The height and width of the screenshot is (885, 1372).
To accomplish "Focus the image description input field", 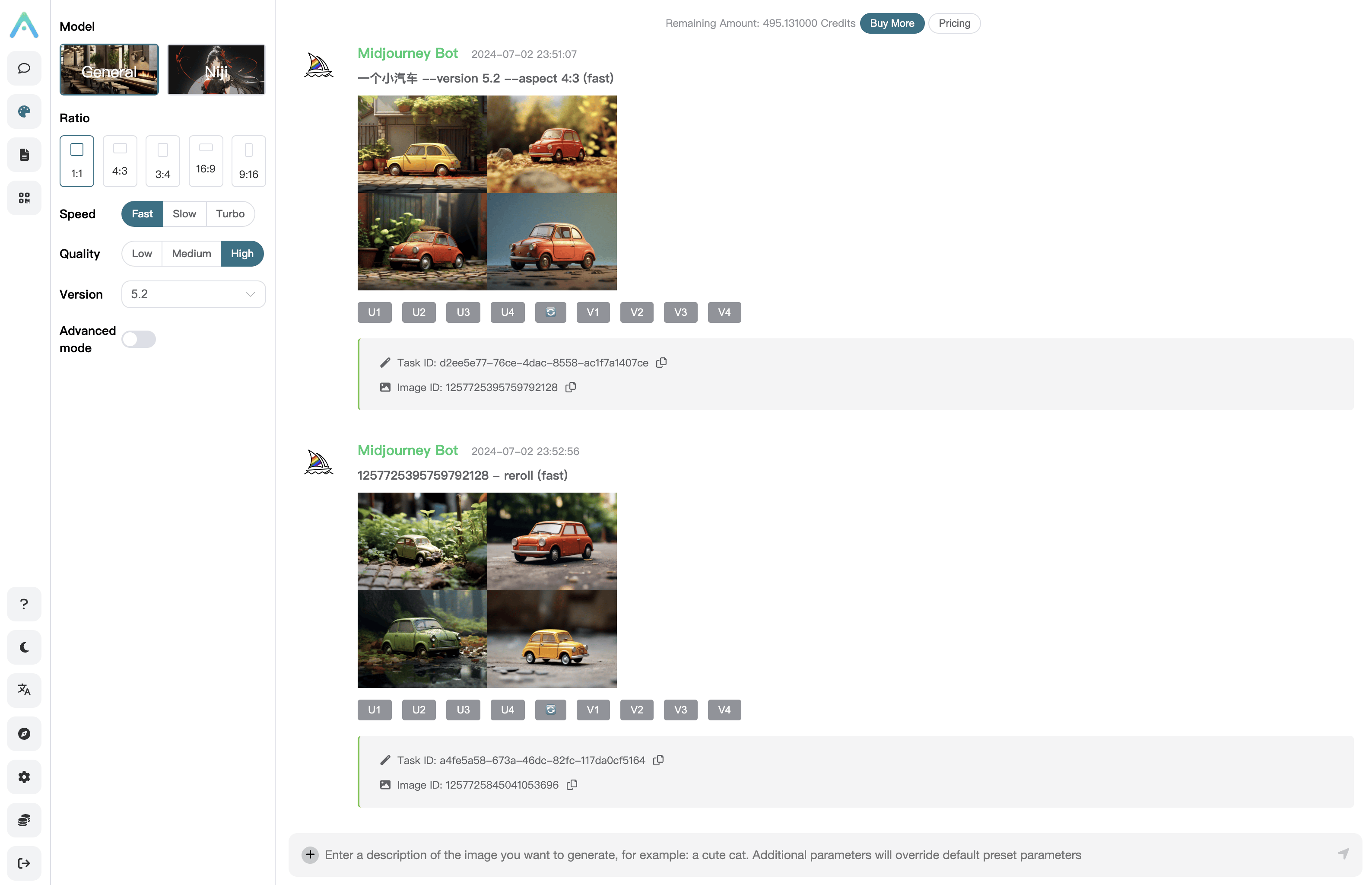I will tap(825, 855).
